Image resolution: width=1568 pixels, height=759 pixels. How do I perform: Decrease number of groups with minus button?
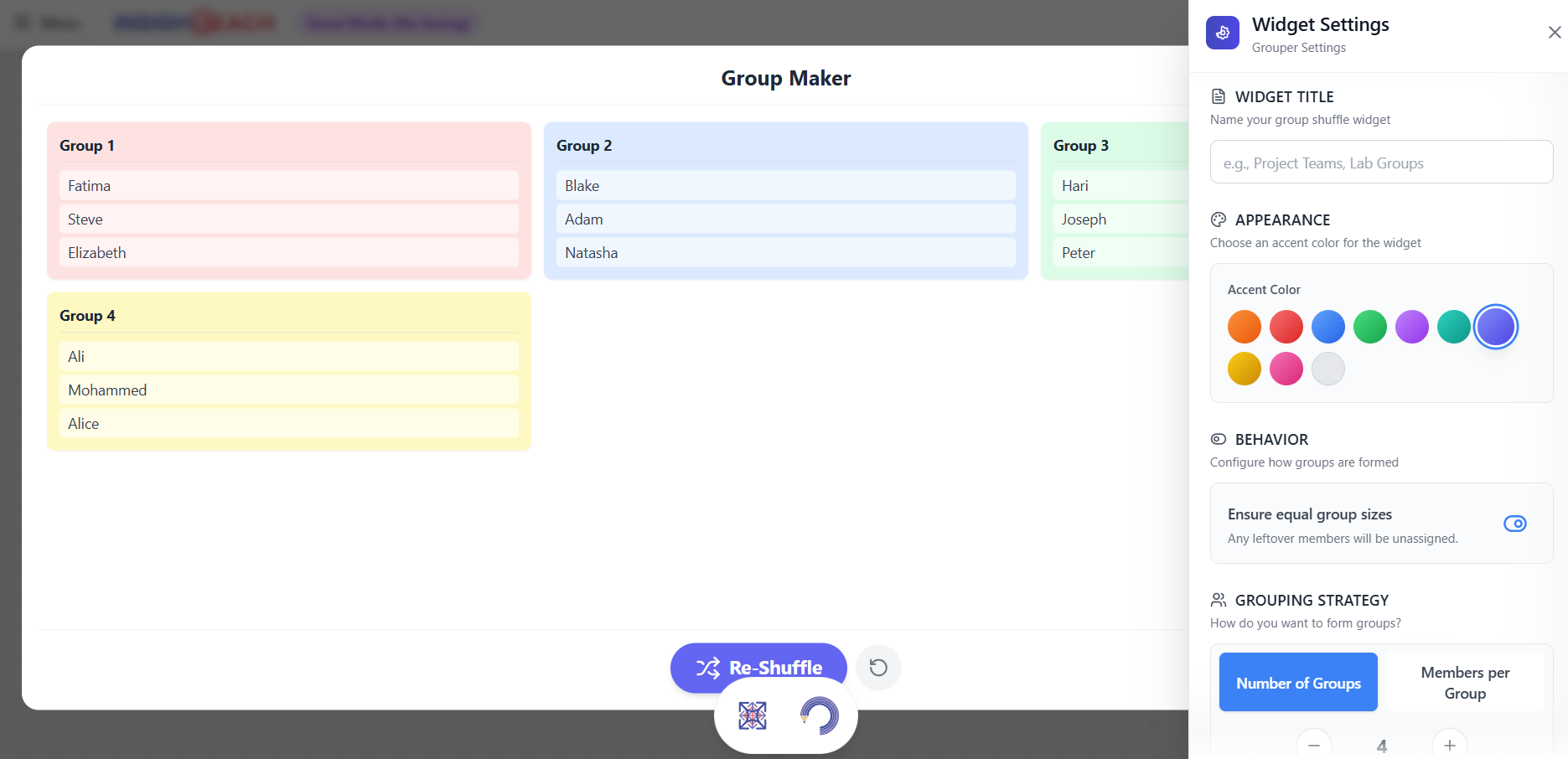pos(1313,745)
